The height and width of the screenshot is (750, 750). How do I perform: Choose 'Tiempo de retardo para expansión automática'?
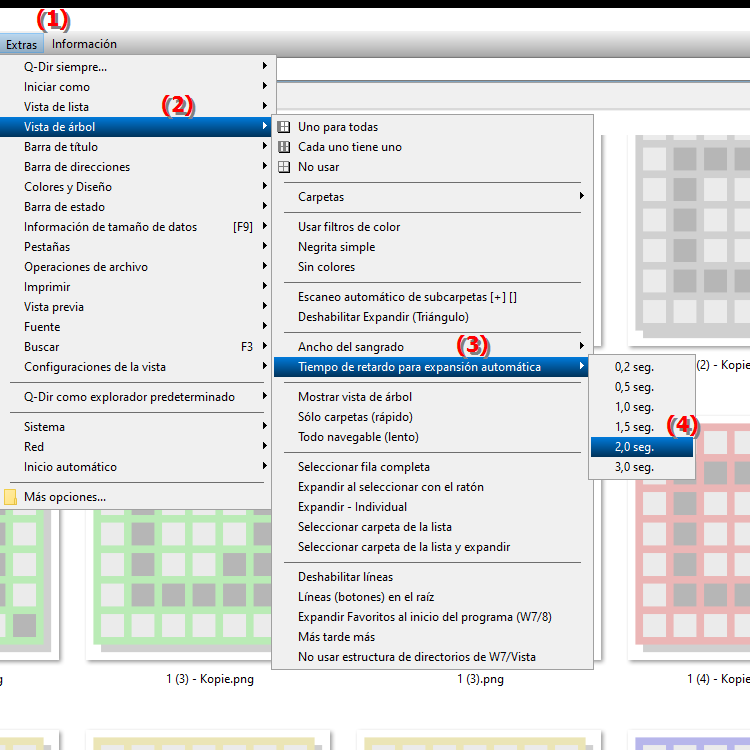(x=430, y=367)
